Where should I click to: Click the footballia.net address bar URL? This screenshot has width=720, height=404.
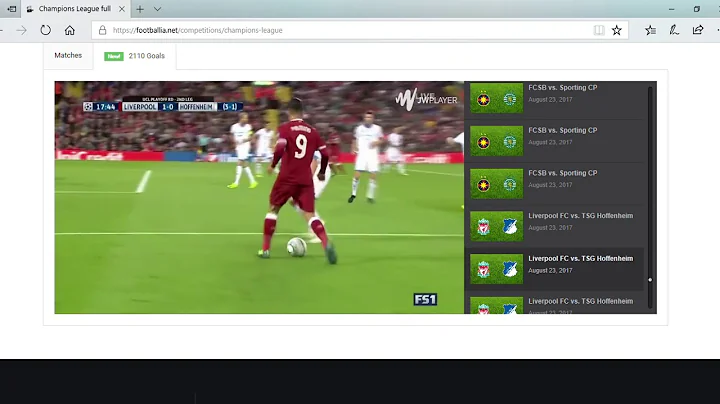coord(197,30)
